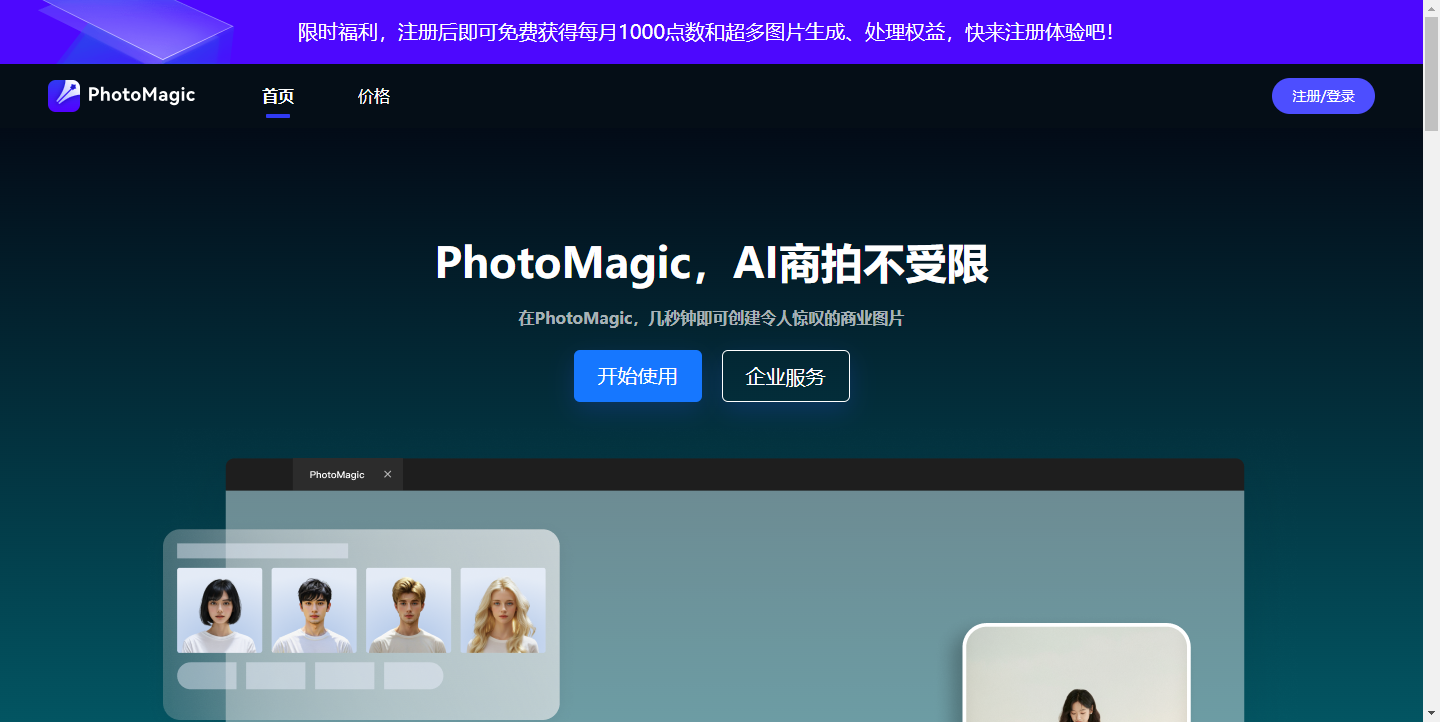1440x722 pixels.
Task: Select the brown-haired man model thumbnail
Action: [408, 610]
